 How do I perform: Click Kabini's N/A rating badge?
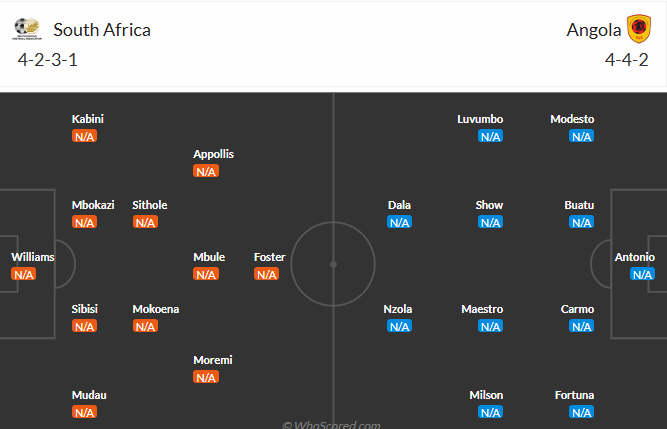84,136
